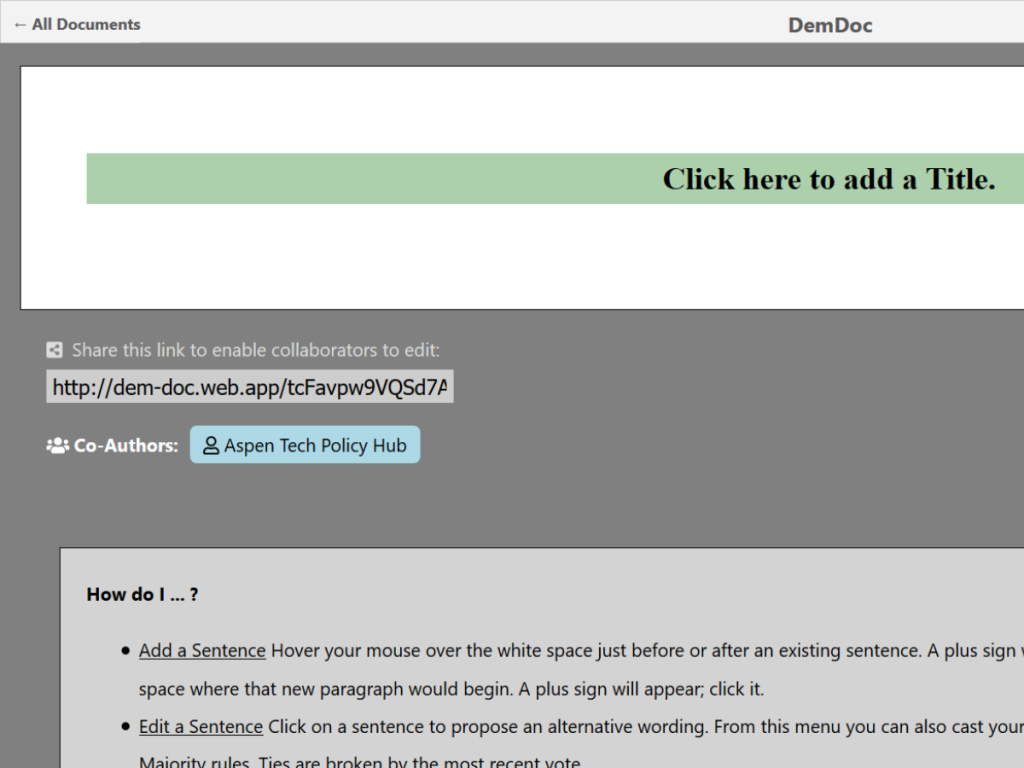Select the dem-doc.web.app share URL field

pos(249,388)
